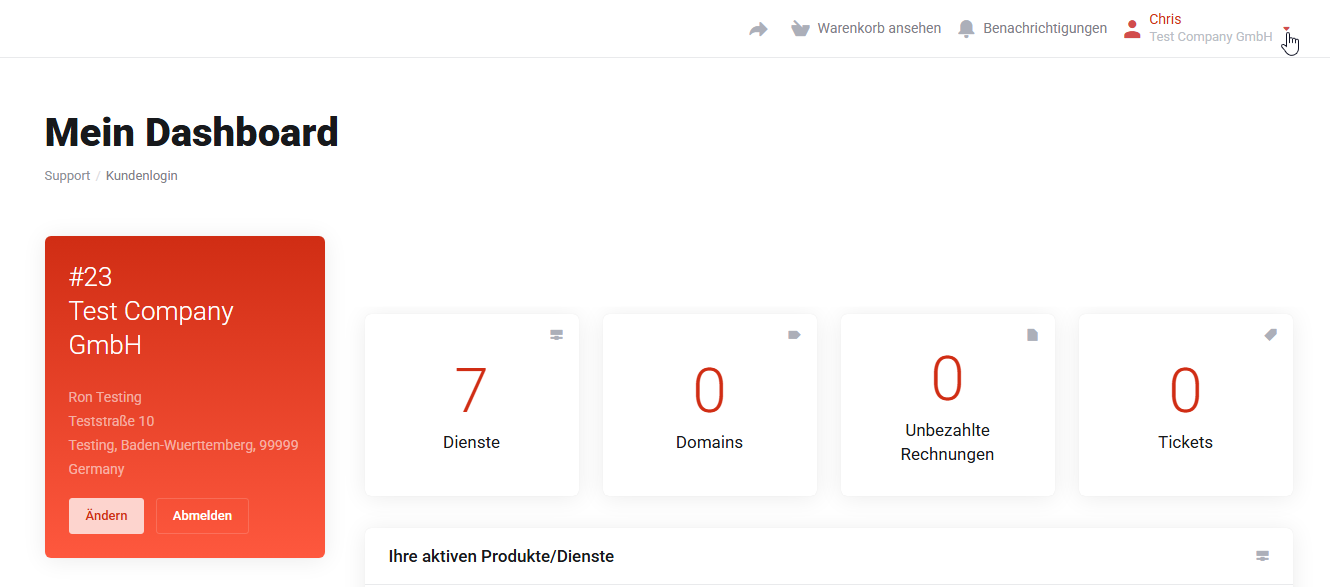Go to Support breadcrumb link
This screenshot has height=587, width=1330.
pyautogui.click(x=67, y=175)
